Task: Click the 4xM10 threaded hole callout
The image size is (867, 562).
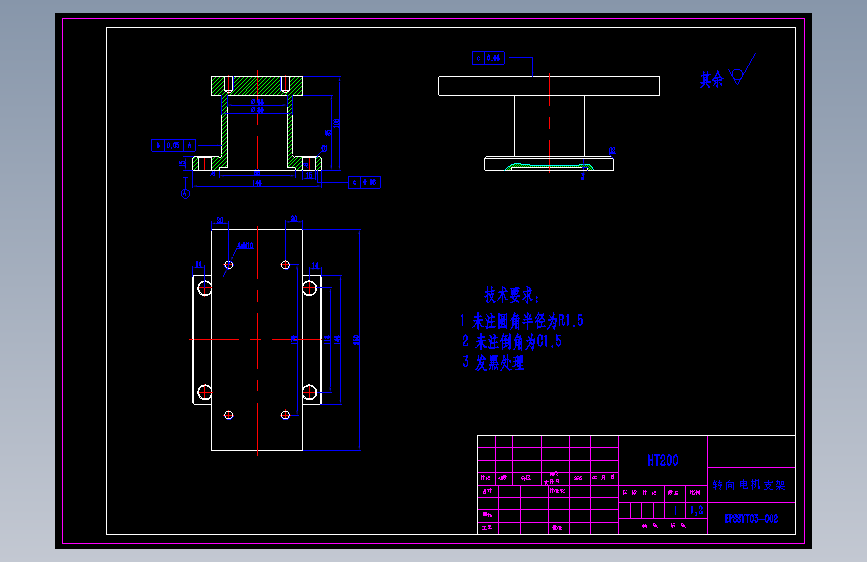Action: [x=245, y=246]
